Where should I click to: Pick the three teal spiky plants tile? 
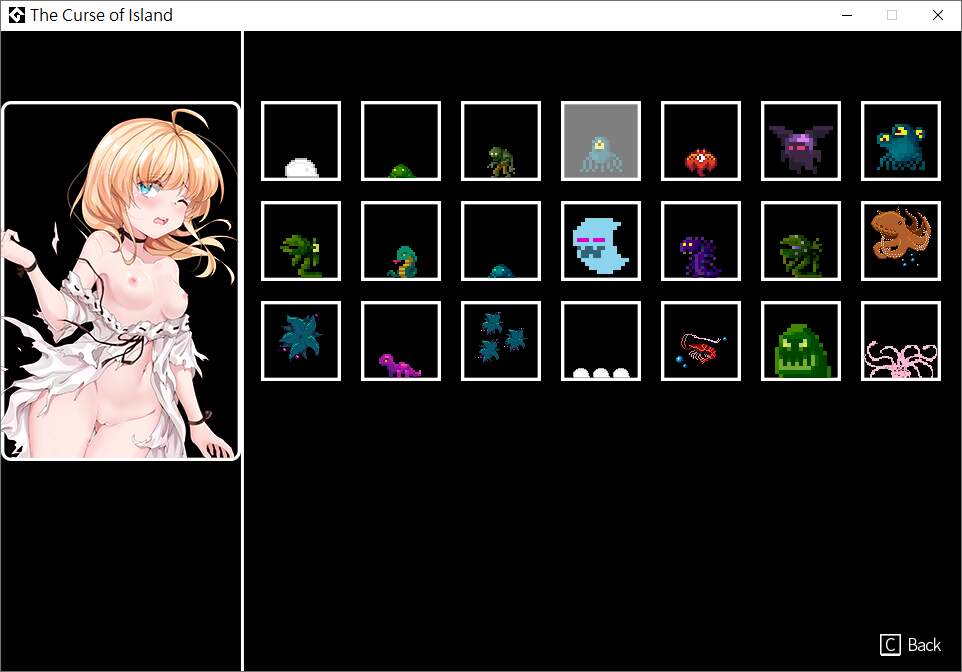[x=501, y=341]
